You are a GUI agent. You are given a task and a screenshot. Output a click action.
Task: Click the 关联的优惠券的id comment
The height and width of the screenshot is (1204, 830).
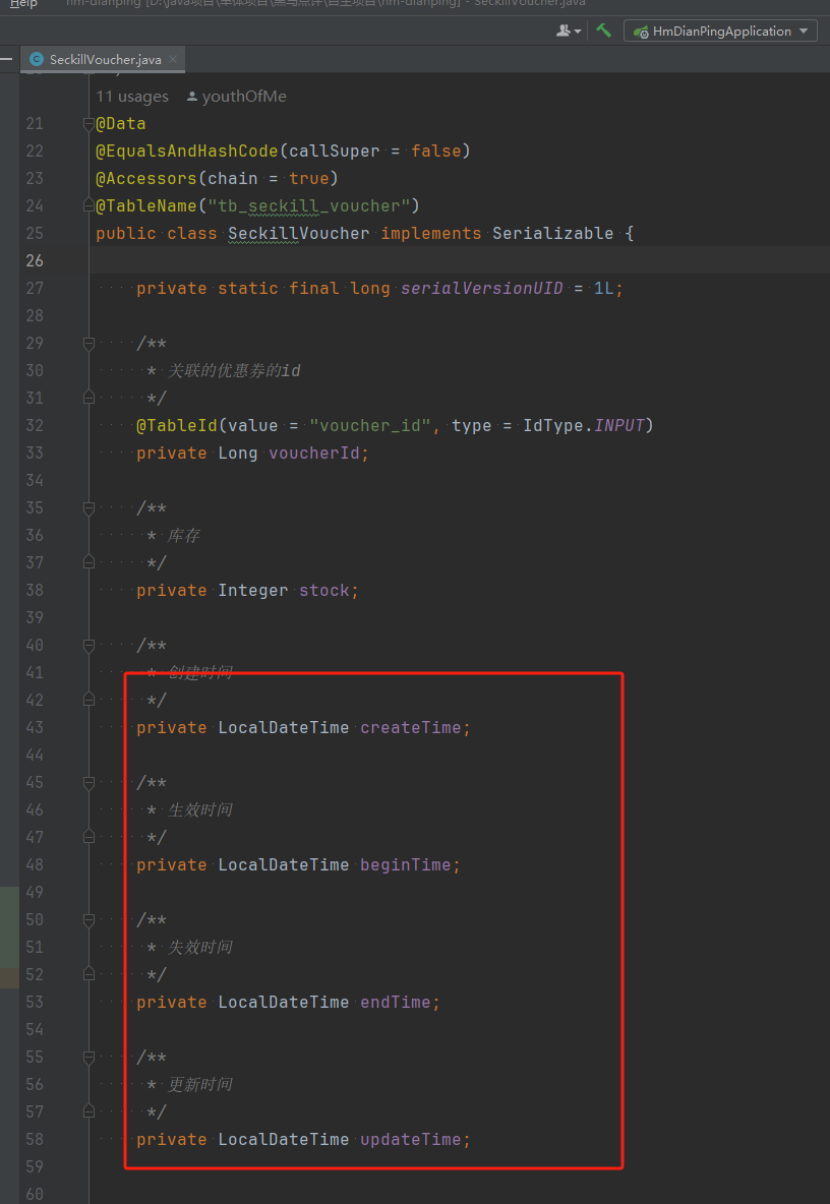234,371
